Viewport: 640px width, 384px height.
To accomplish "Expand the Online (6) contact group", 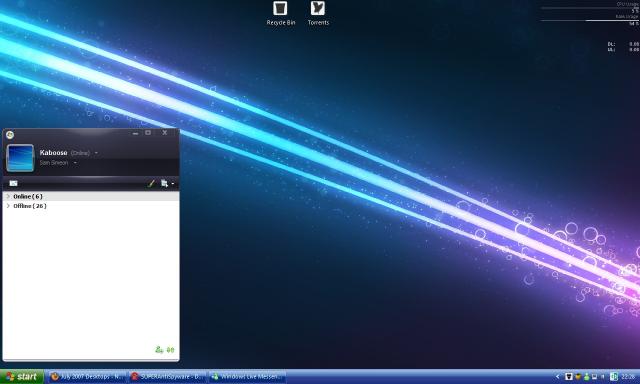I will [x=8, y=196].
